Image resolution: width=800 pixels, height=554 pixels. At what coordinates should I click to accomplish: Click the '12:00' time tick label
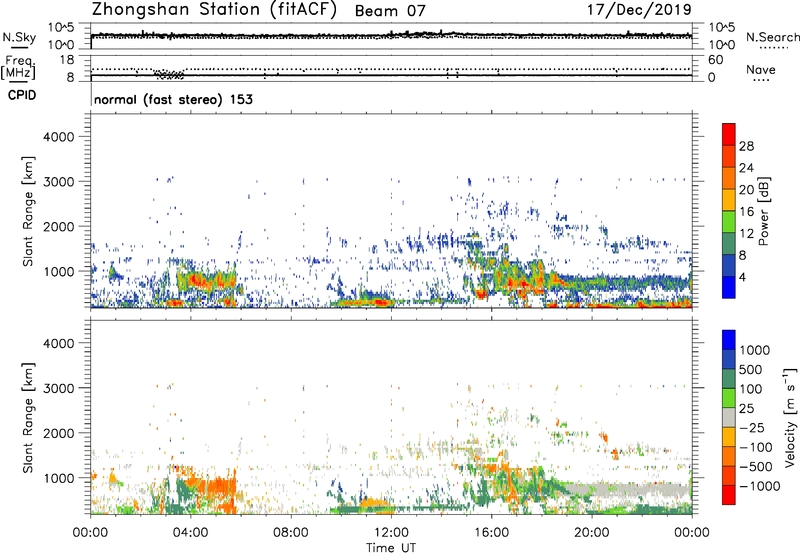point(391,533)
